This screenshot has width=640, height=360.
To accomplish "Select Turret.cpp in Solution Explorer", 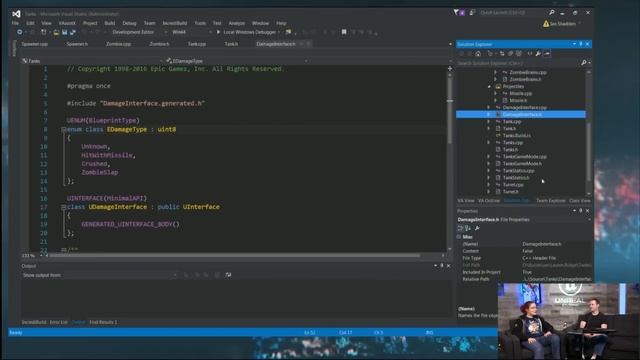I will coord(513,185).
